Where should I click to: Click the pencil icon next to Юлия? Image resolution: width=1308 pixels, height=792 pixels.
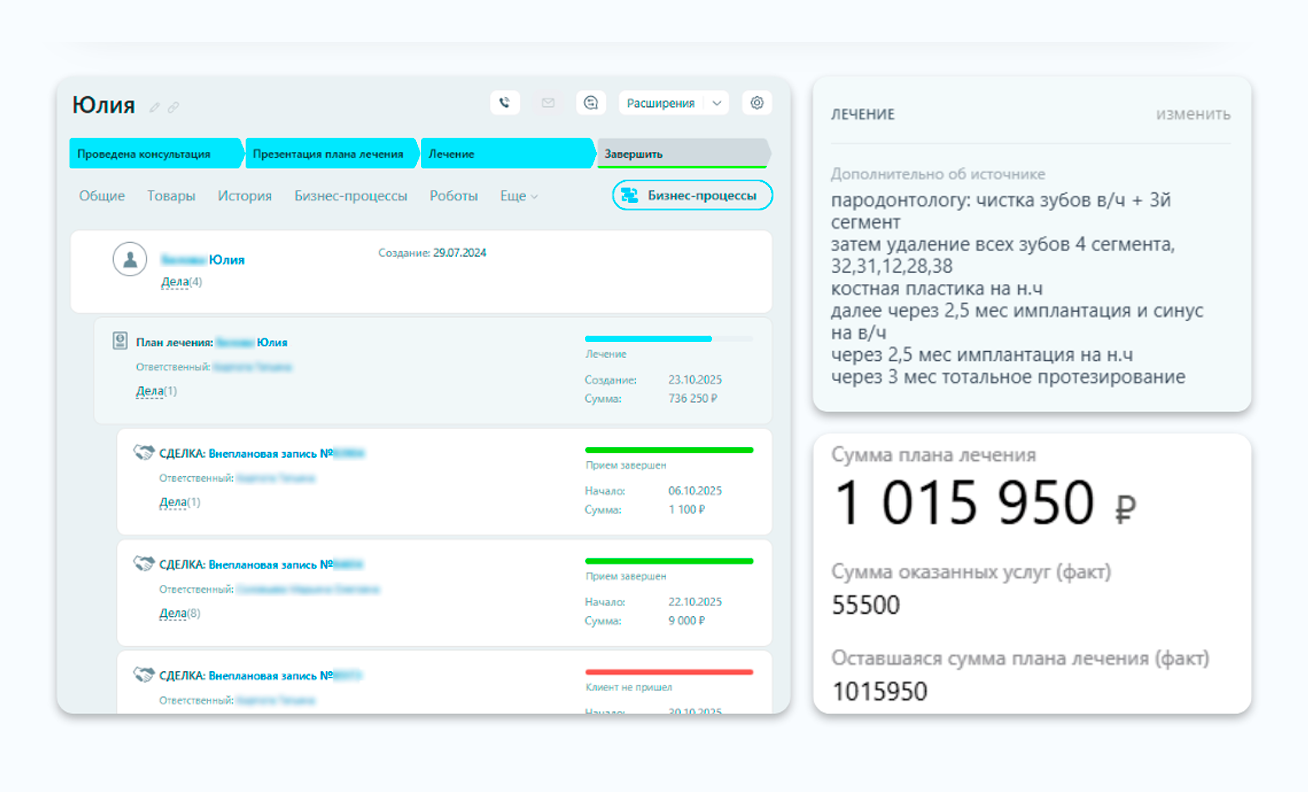tap(154, 107)
